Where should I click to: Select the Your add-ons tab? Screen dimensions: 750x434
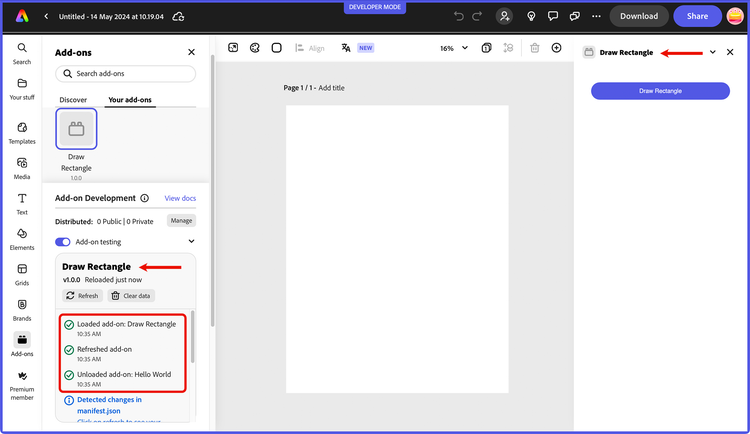(130, 100)
